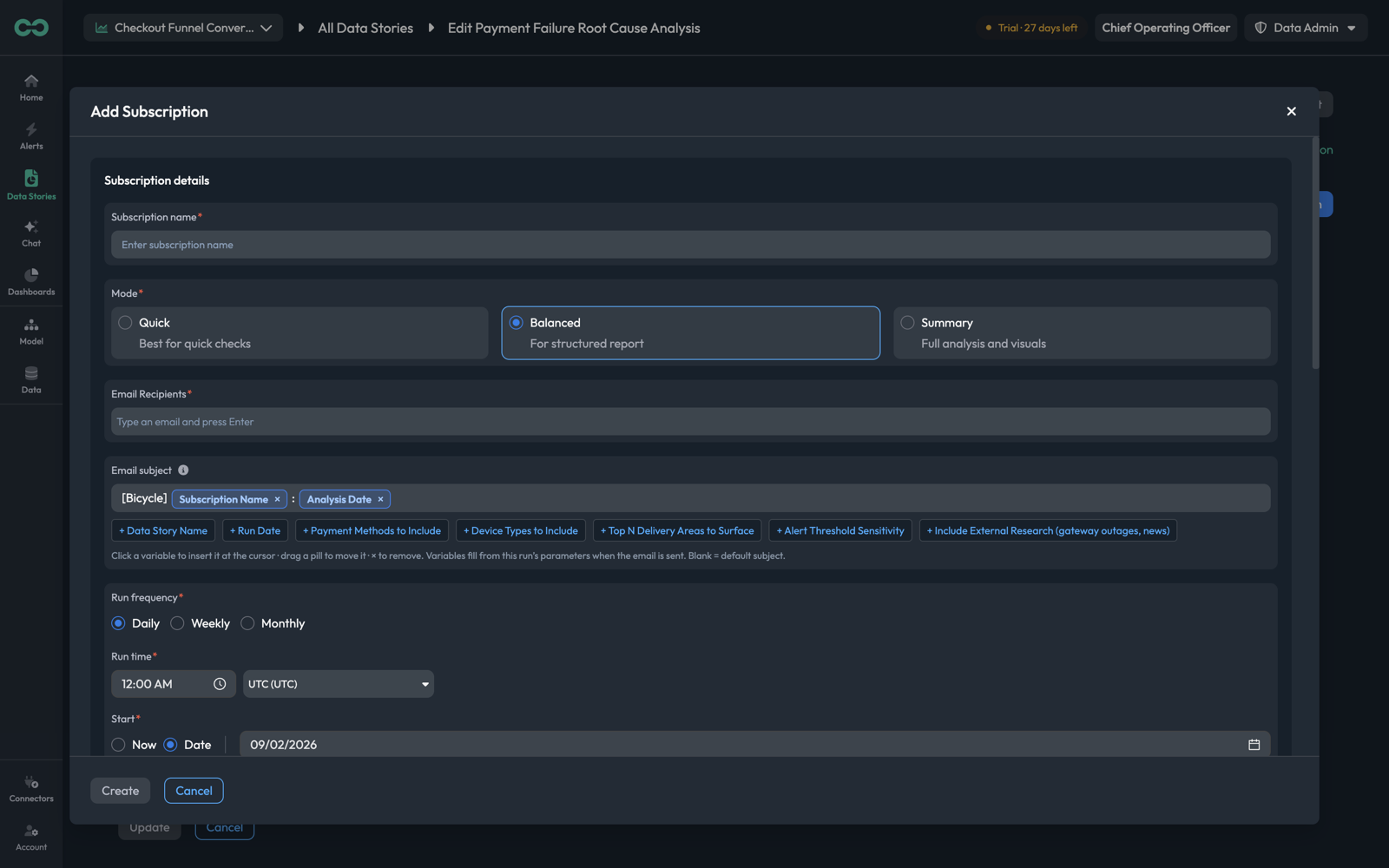Click Edit Payment Failure Root Cause Analysis breadcrumb

click(x=574, y=28)
